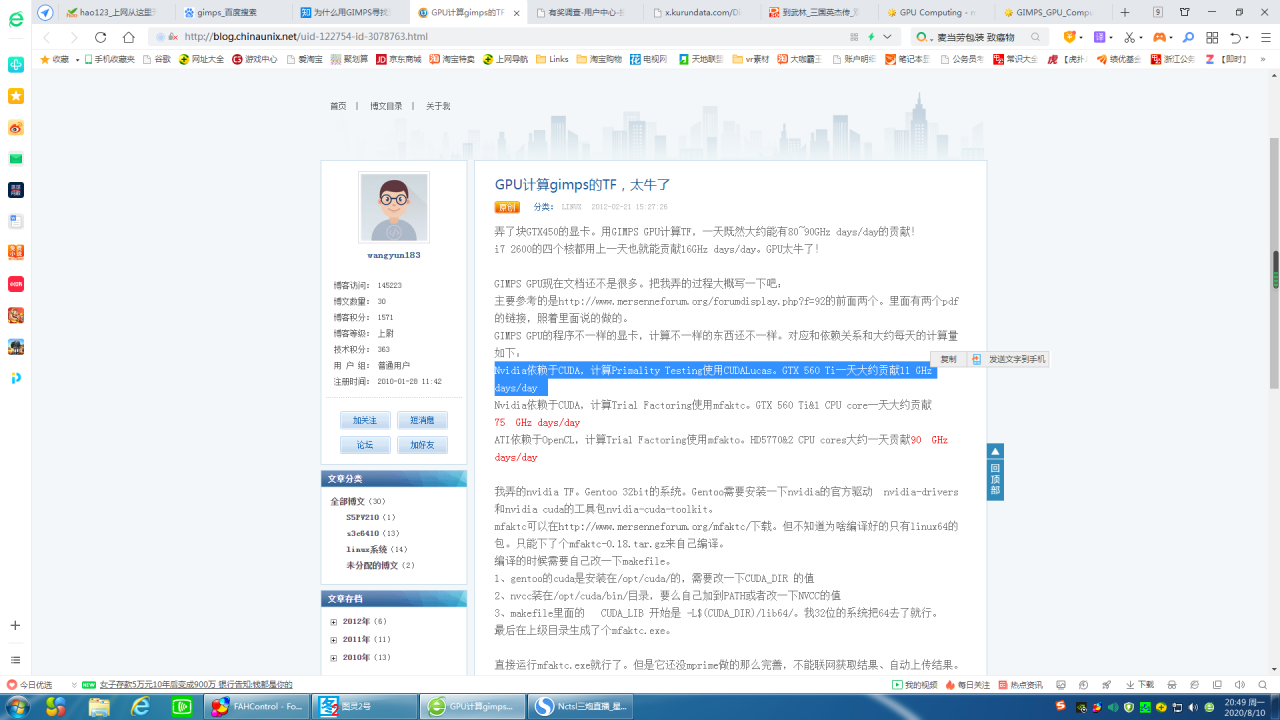
Task: Open the address bar dropdown arrow
Action: pyautogui.click(x=887, y=37)
